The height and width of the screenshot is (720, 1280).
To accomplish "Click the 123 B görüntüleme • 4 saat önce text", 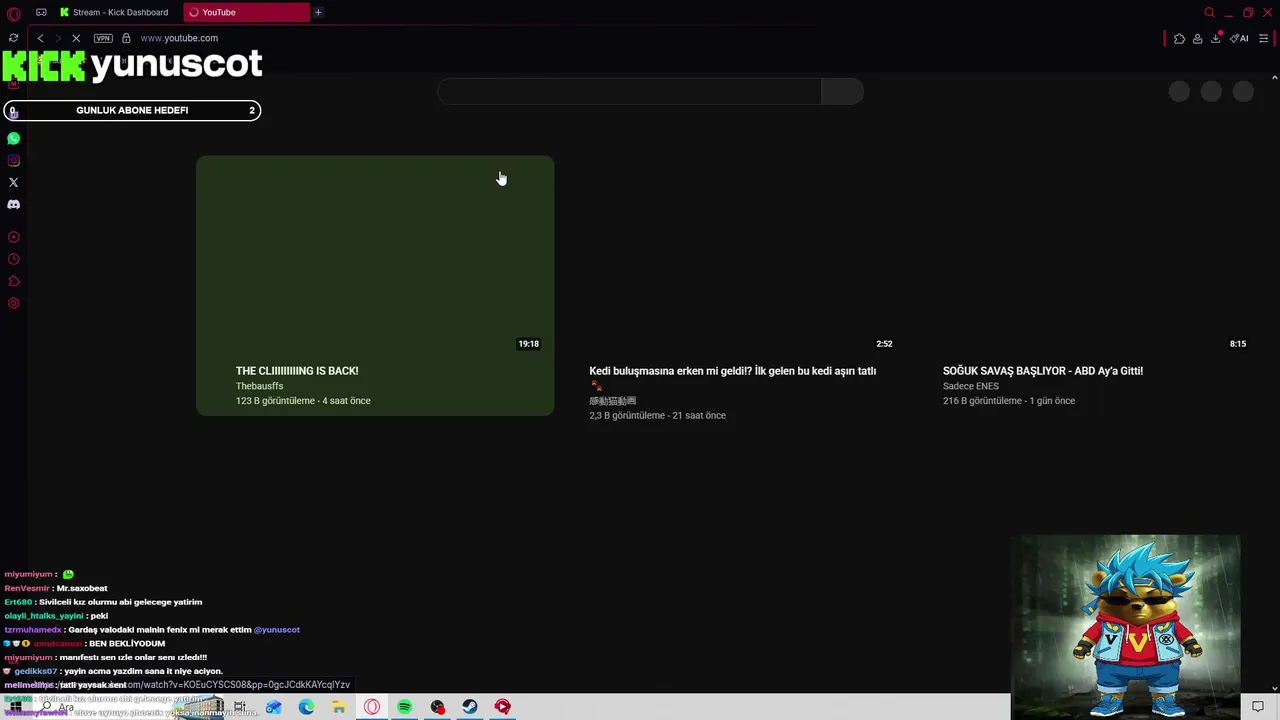I will [303, 401].
